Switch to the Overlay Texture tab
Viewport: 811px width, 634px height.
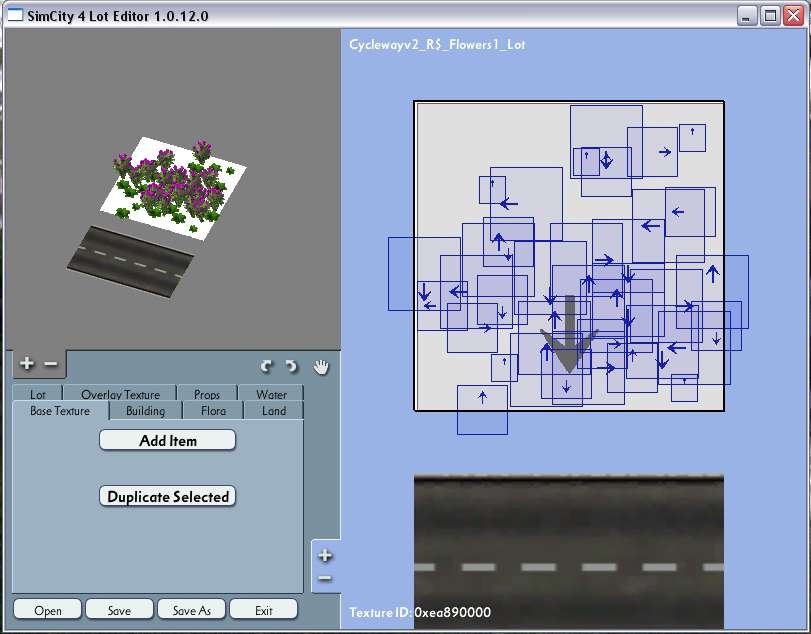pos(121,394)
